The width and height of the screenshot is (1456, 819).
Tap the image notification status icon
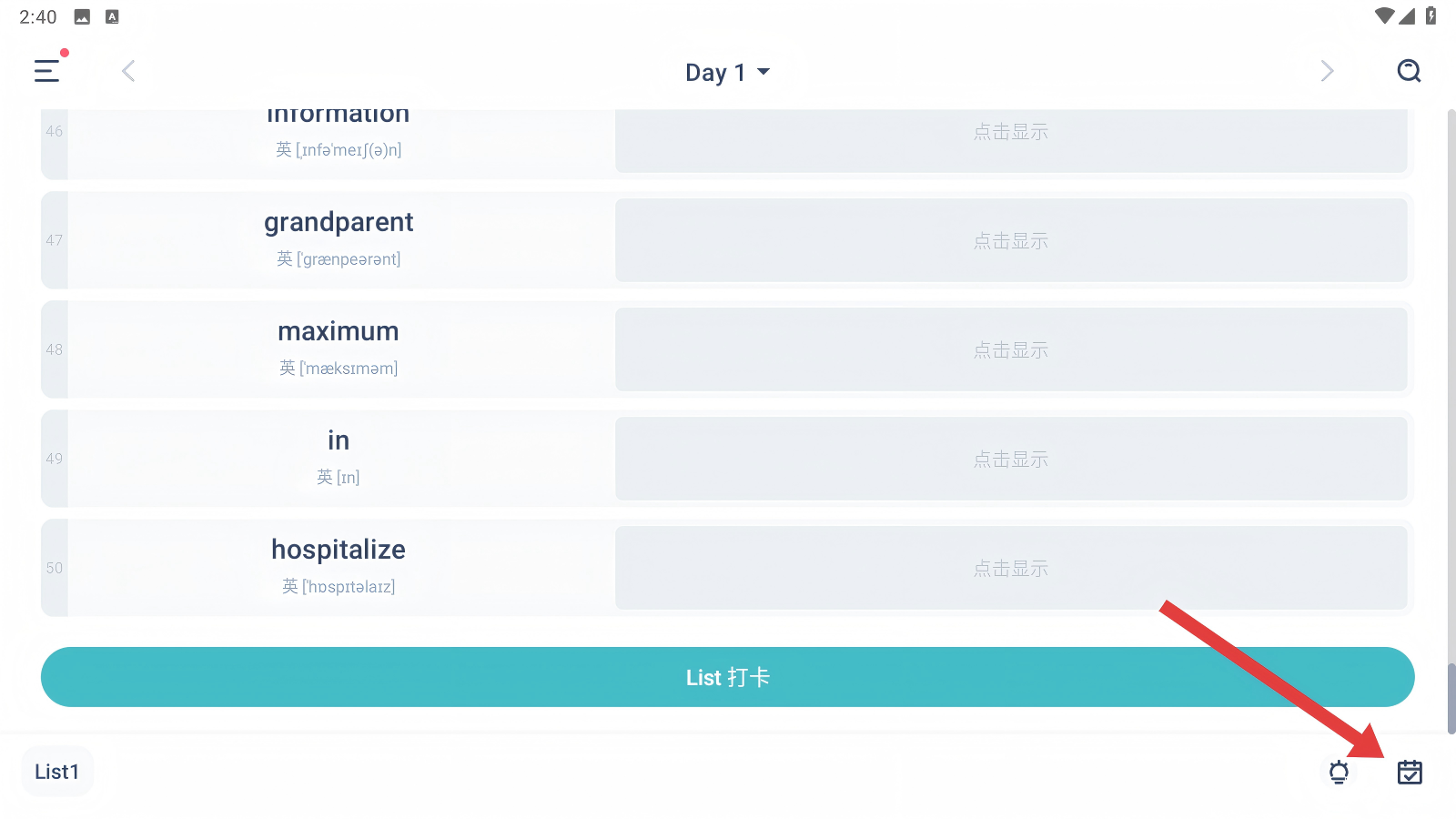tap(82, 16)
